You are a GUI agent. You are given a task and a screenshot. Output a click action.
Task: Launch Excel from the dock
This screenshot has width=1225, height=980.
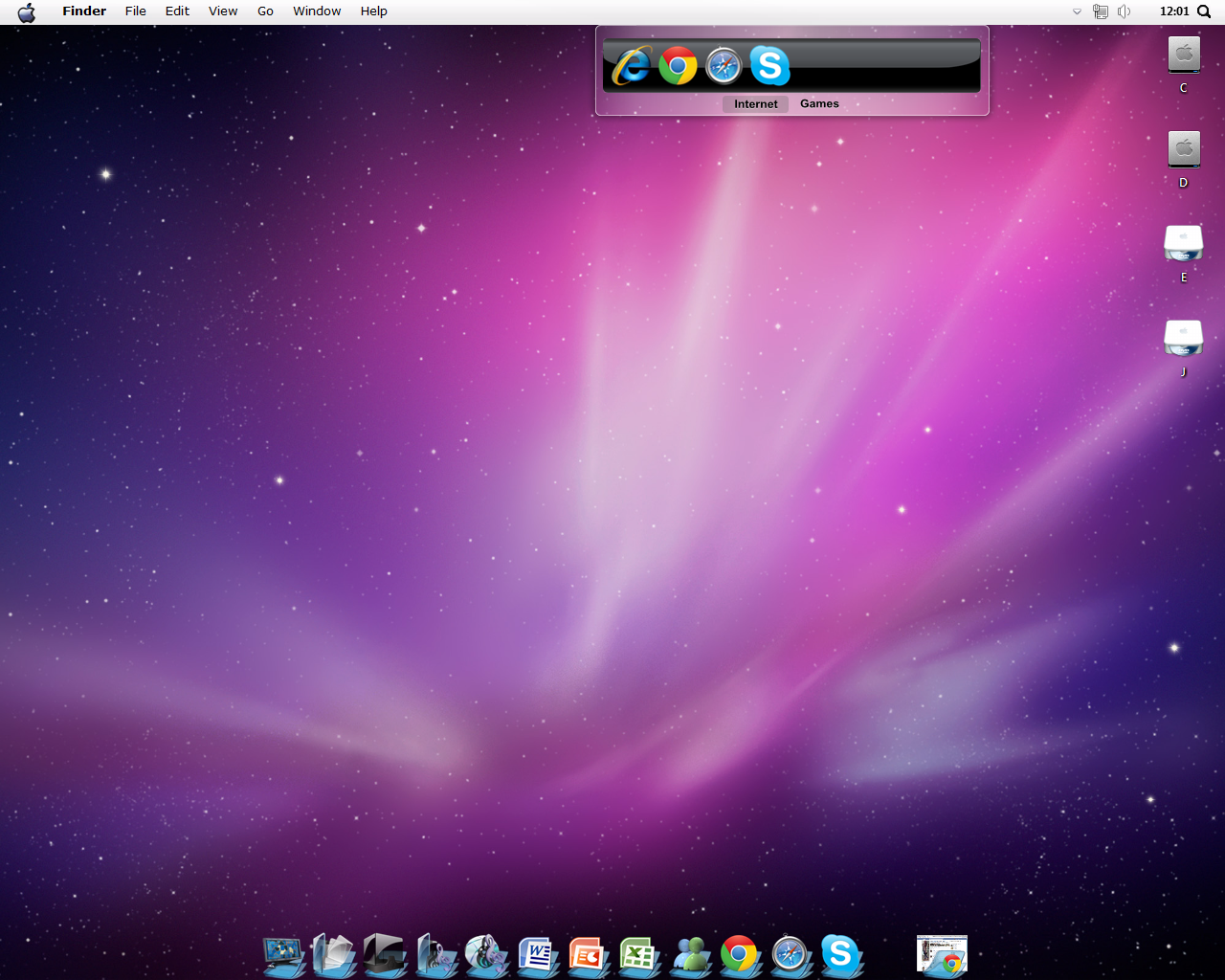[638, 955]
